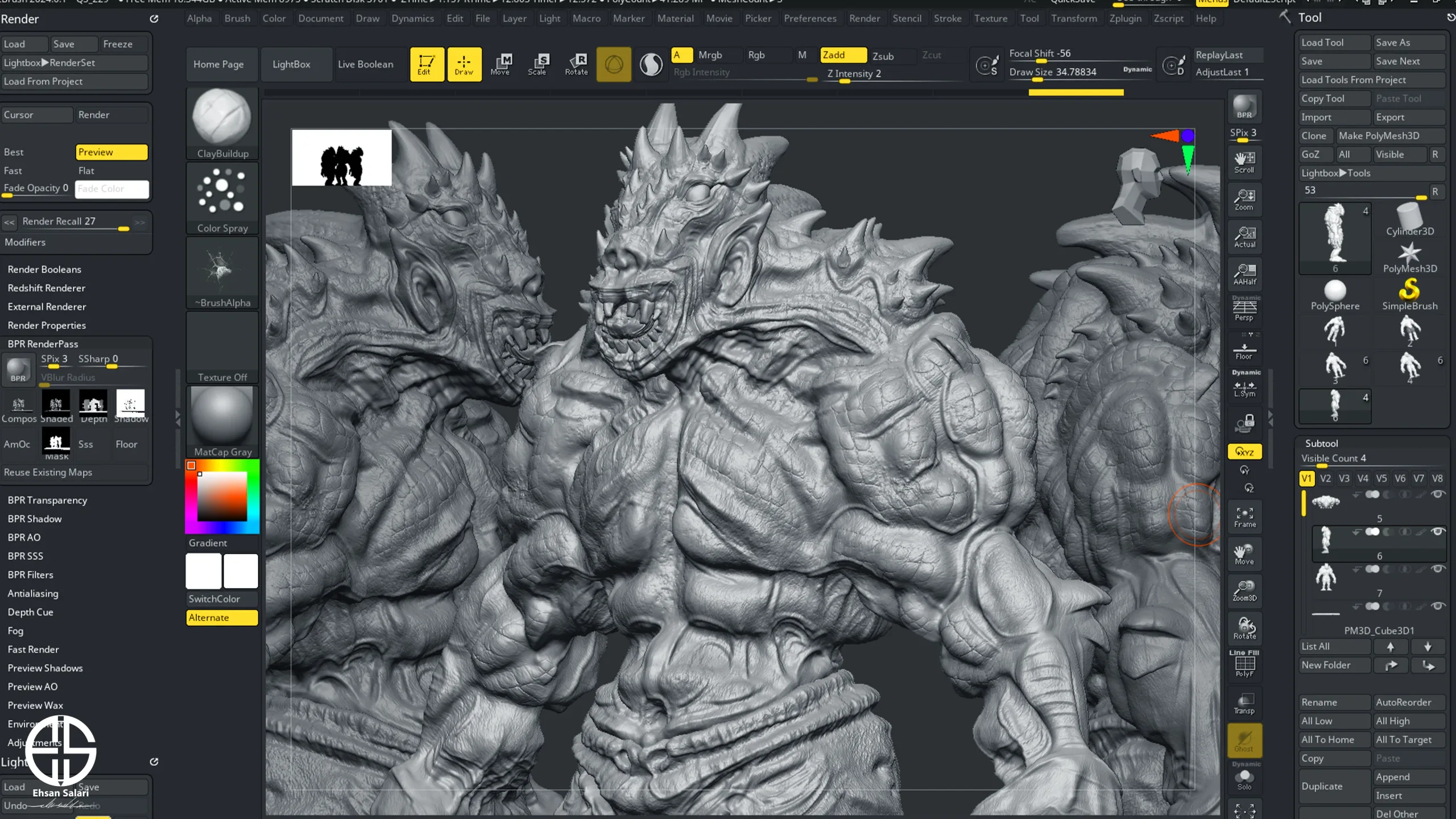The width and height of the screenshot is (1456, 819).
Task: Toggle visibility eye of first subtool
Action: tap(1438, 494)
